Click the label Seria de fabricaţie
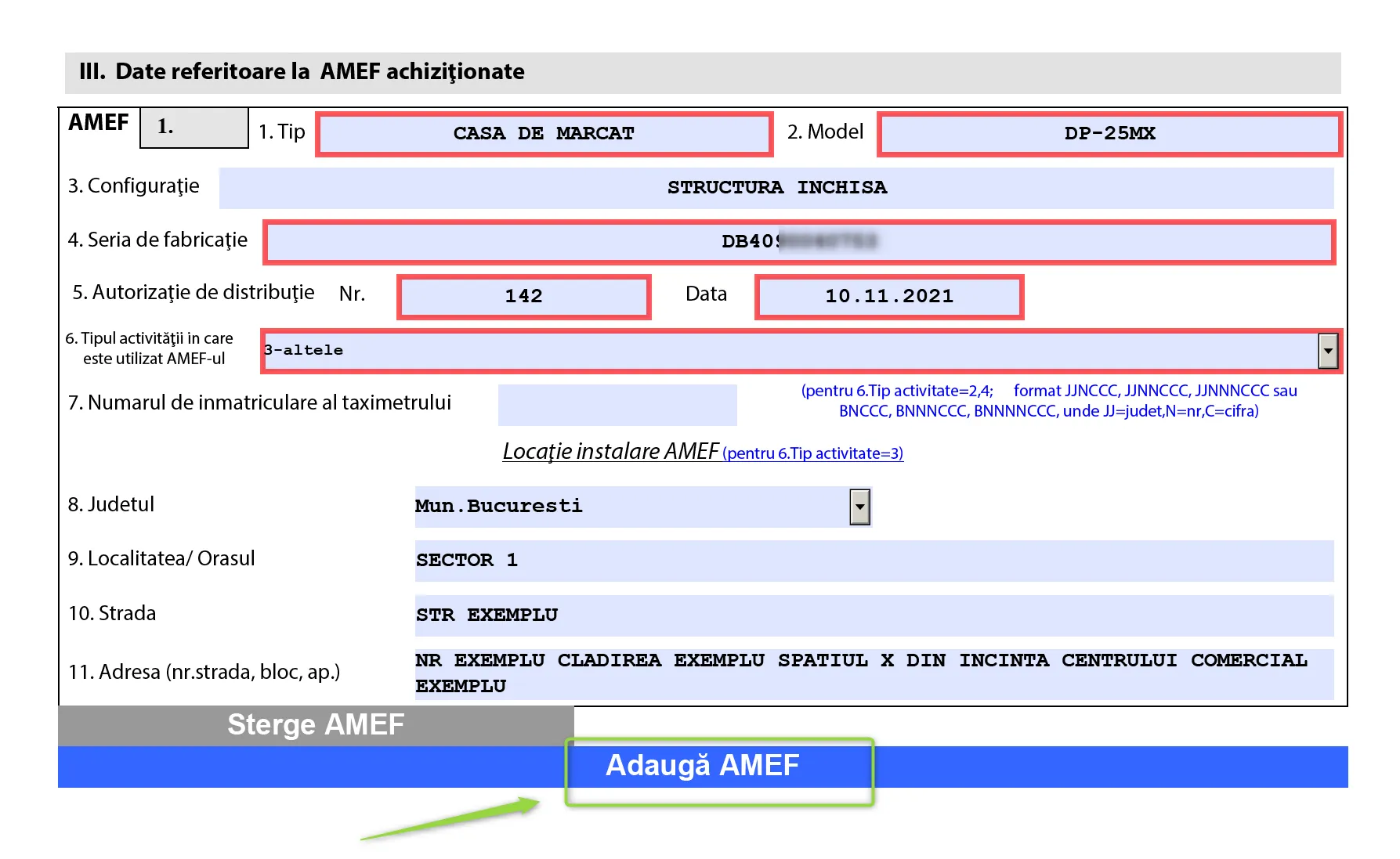This screenshot has height=859, width=1400. pos(157,240)
